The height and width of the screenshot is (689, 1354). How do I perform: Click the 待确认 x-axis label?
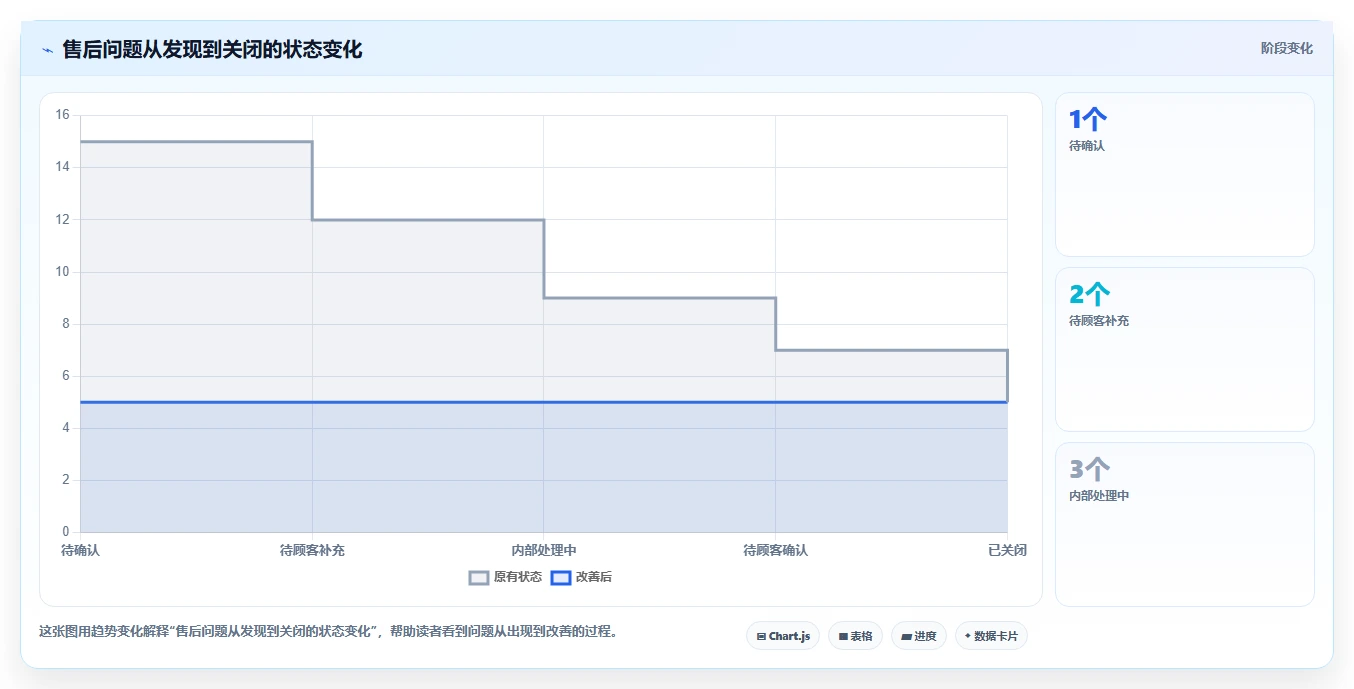[x=80, y=550]
